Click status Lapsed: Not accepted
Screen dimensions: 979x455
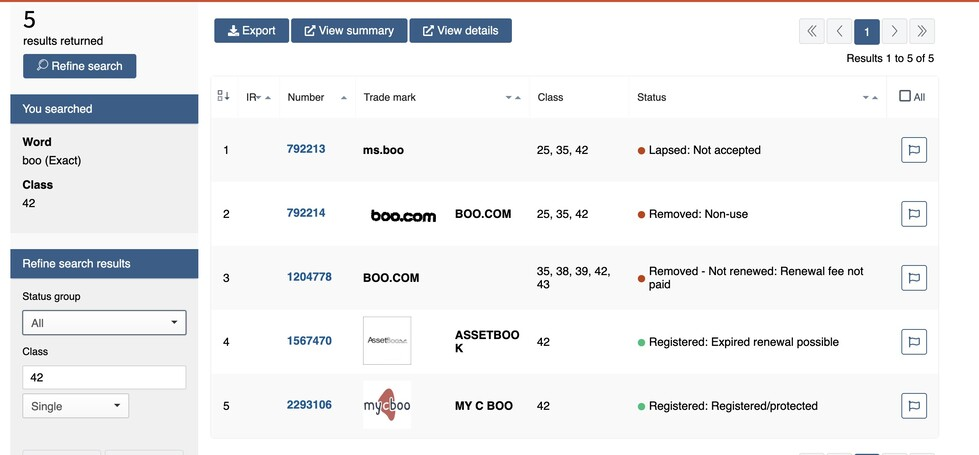coord(705,150)
